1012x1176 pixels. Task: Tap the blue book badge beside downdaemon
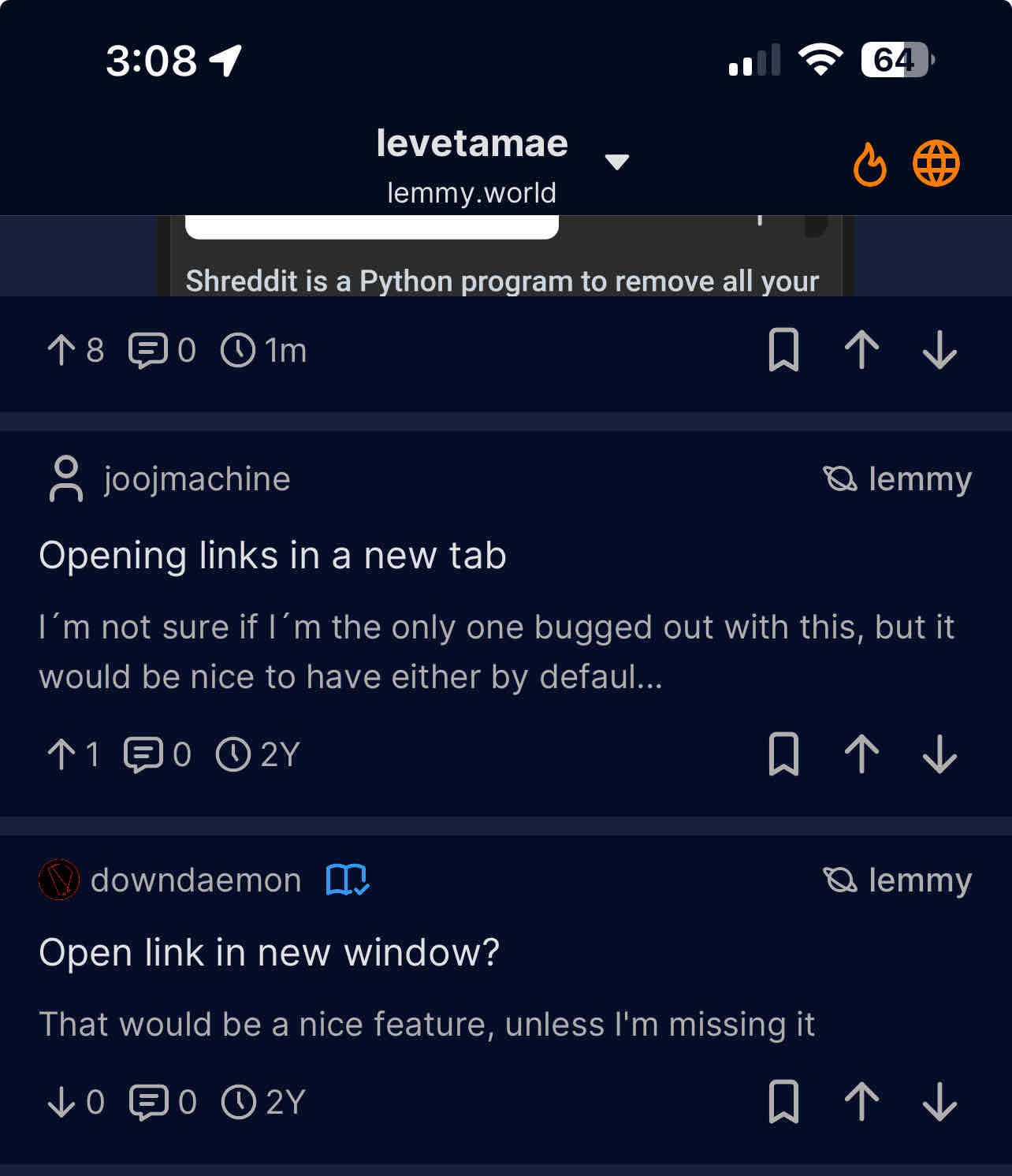click(348, 880)
